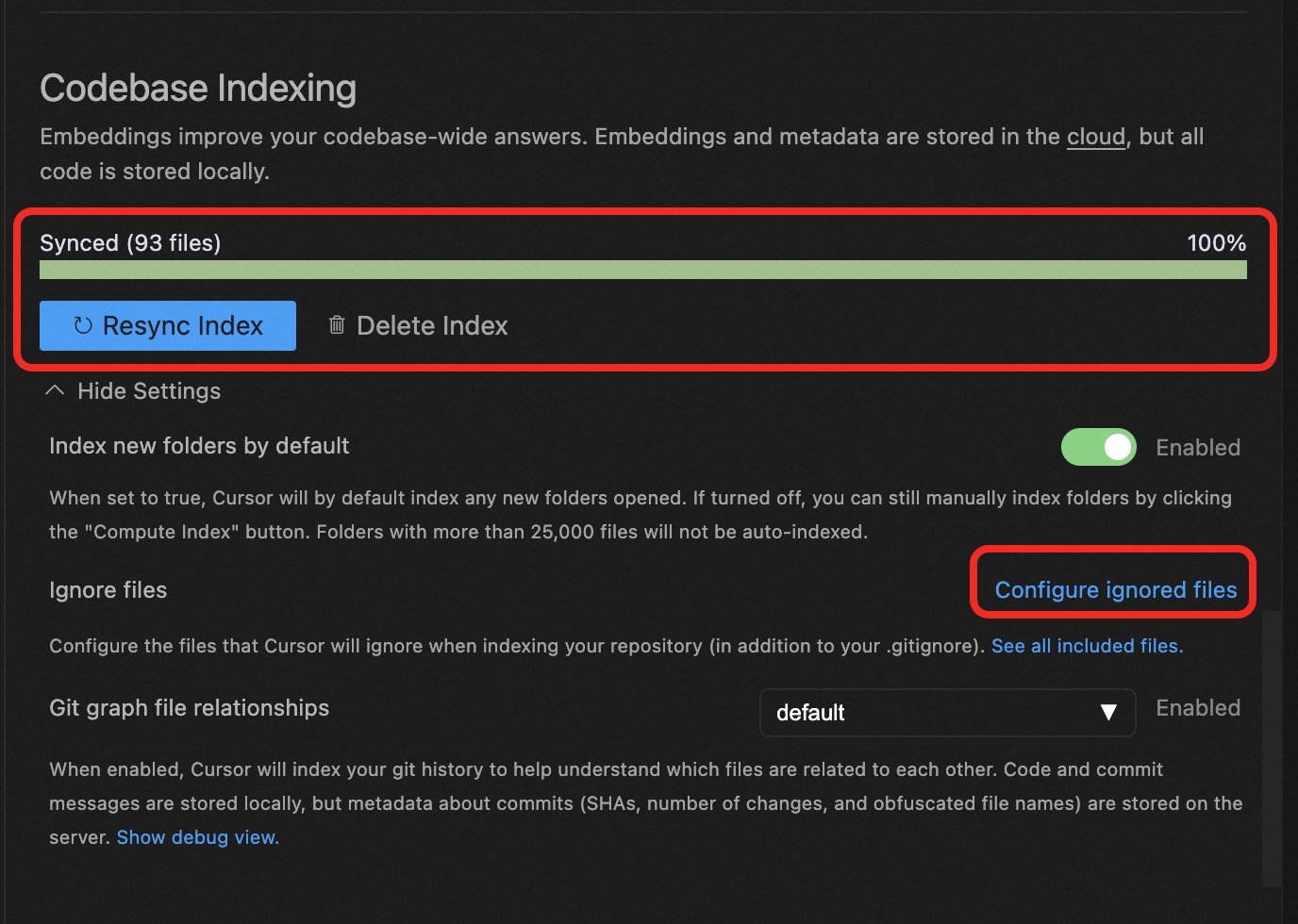Image resolution: width=1298 pixels, height=924 pixels.
Task: Click the chevron icon beside Hide Settings
Action: point(55,390)
